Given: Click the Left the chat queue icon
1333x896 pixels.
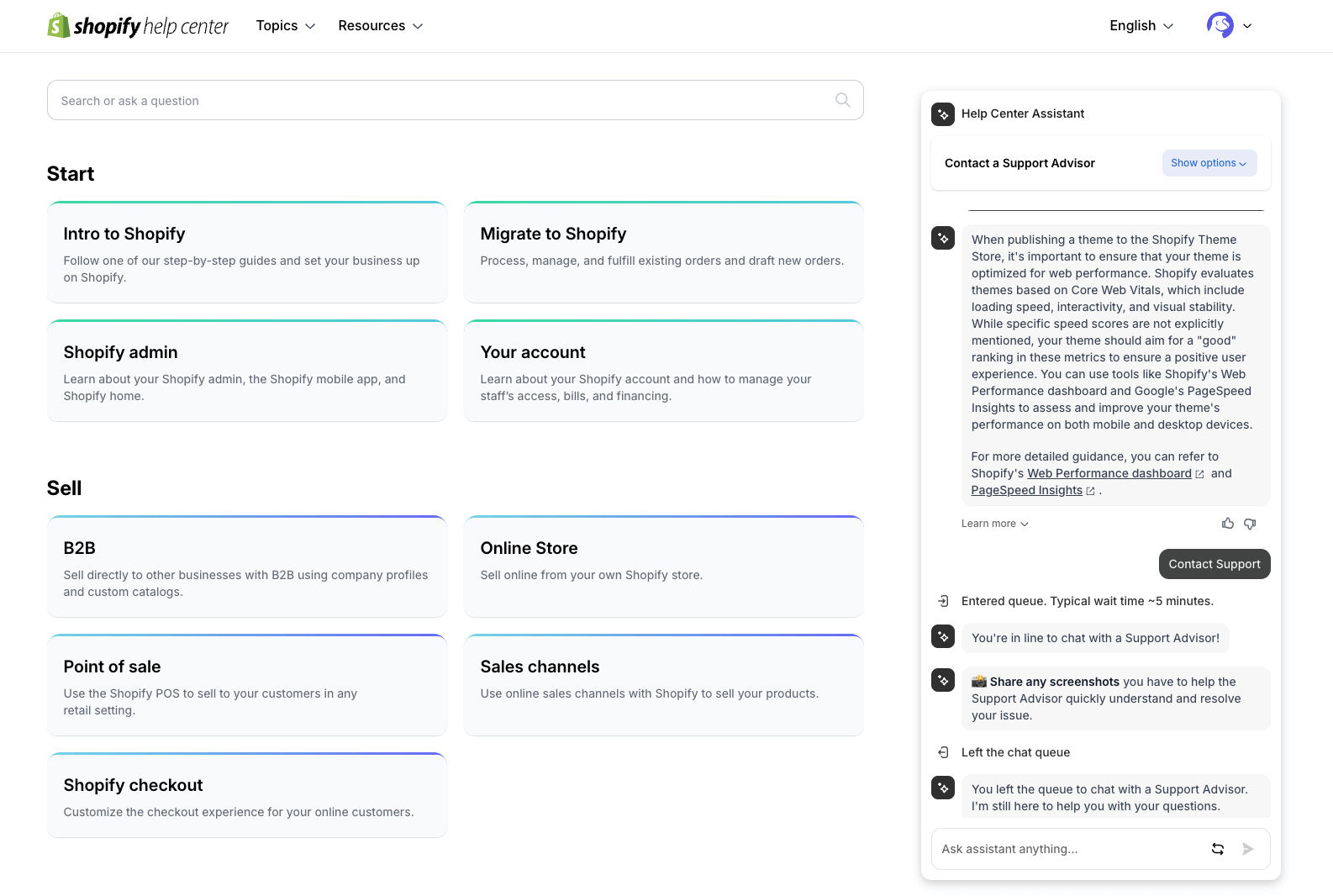Looking at the screenshot, I should pyautogui.click(x=943, y=752).
